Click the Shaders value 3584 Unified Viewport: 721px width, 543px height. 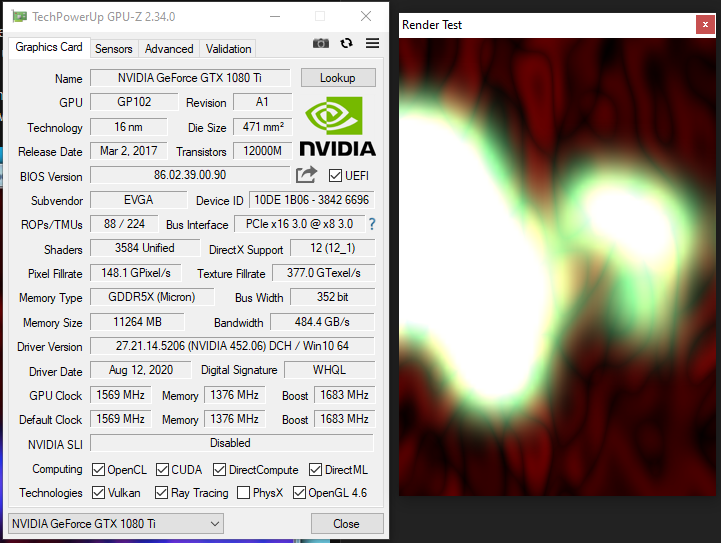pos(145,248)
